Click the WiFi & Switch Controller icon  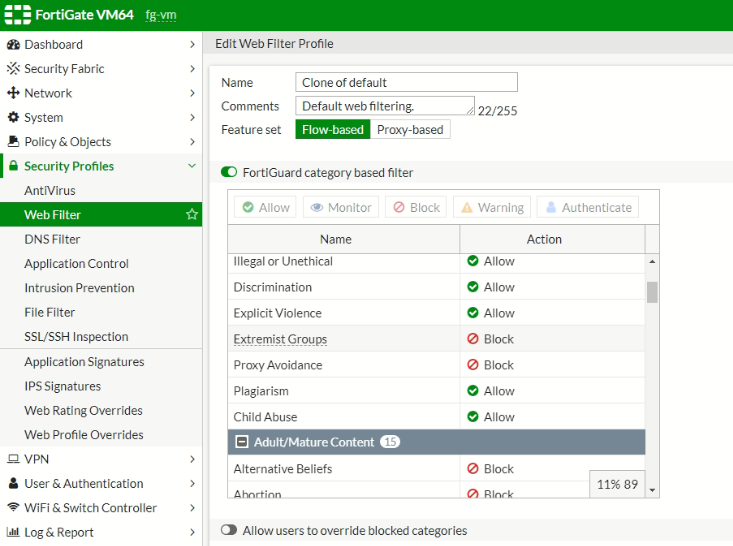[13, 507]
